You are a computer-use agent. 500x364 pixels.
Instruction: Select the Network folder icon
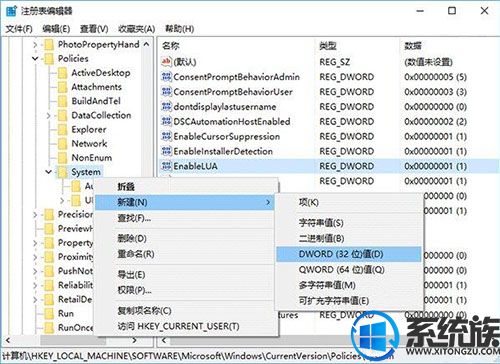[62, 144]
